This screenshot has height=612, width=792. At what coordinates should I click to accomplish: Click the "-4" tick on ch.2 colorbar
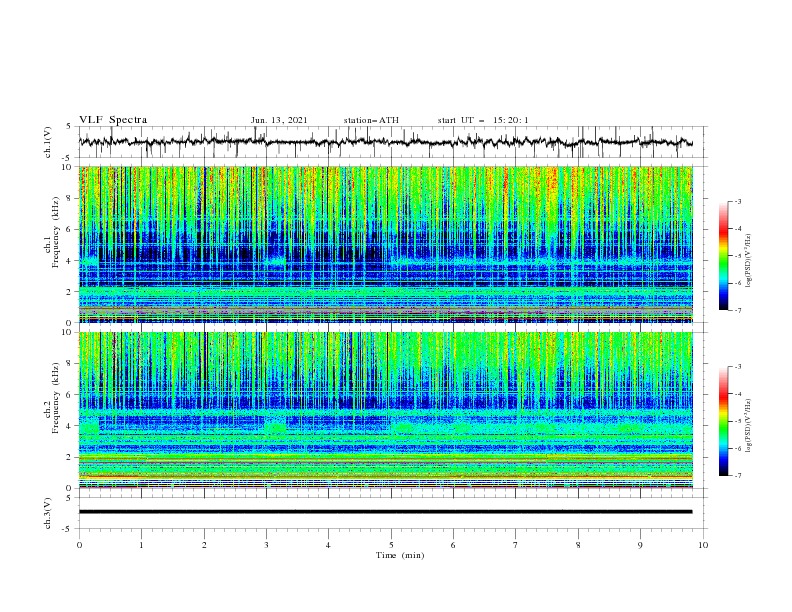pyautogui.click(x=737, y=394)
